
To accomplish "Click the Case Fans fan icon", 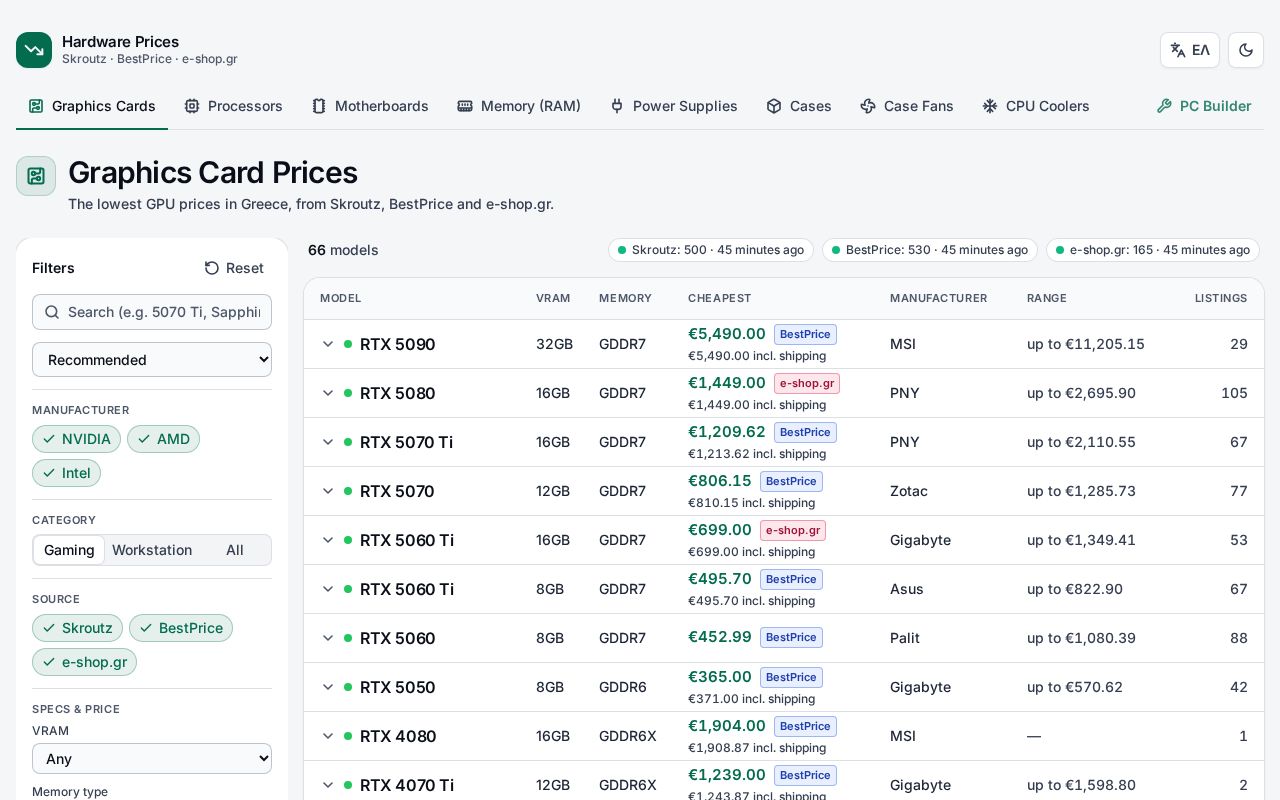I will tap(868, 106).
